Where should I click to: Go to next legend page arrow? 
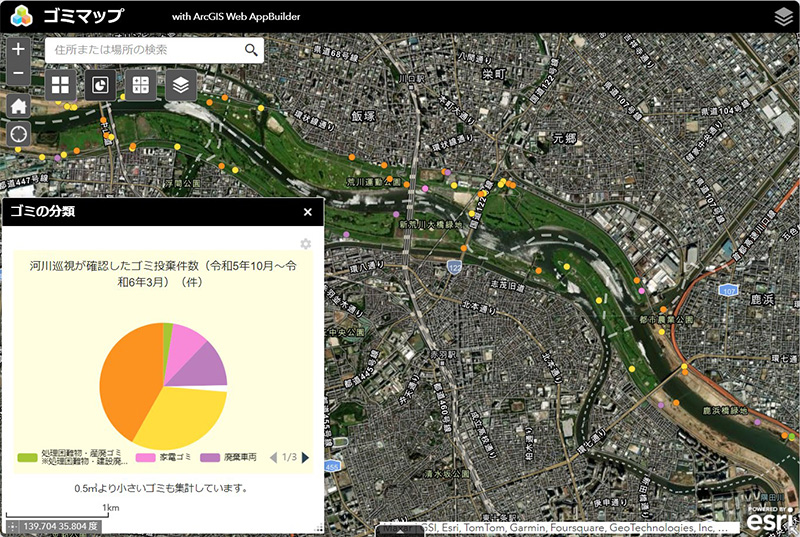click(x=305, y=458)
